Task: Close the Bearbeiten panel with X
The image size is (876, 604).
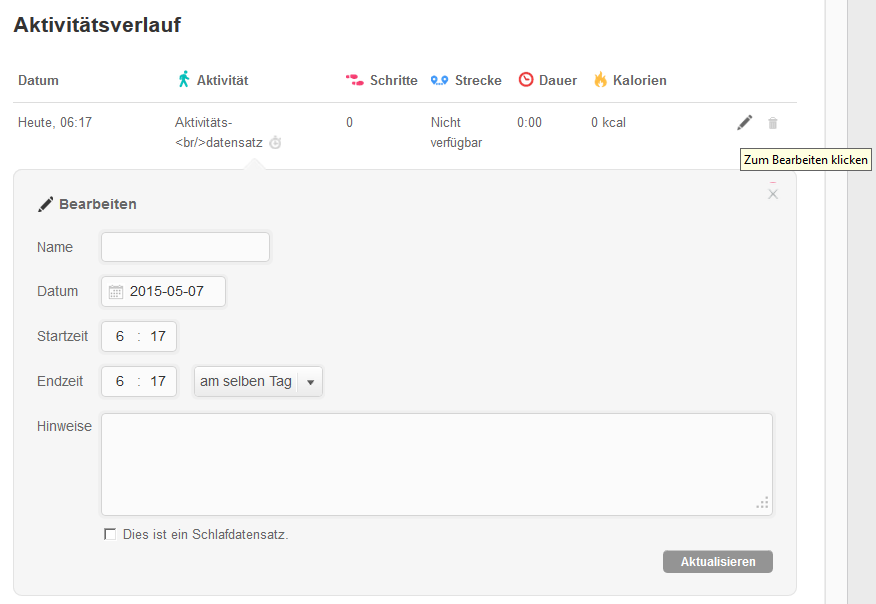Action: (x=772, y=194)
